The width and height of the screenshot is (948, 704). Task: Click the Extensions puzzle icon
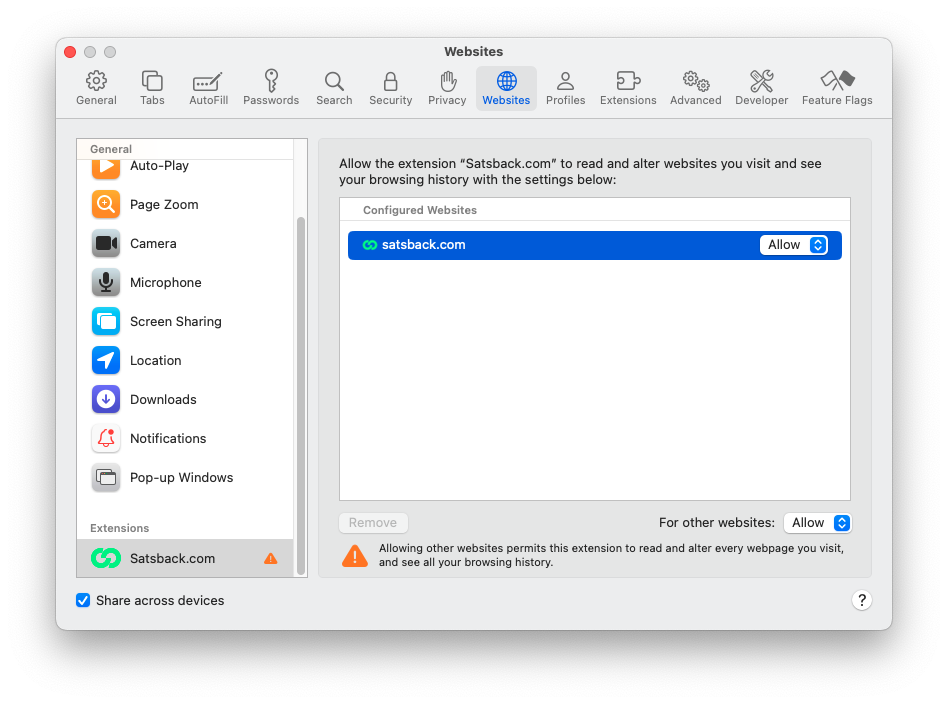coord(628,80)
